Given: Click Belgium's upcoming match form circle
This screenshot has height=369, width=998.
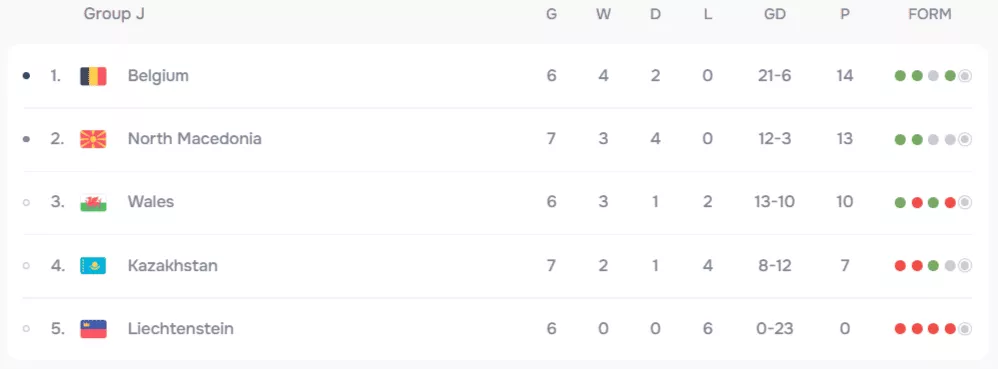Looking at the screenshot, I should (965, 76).
